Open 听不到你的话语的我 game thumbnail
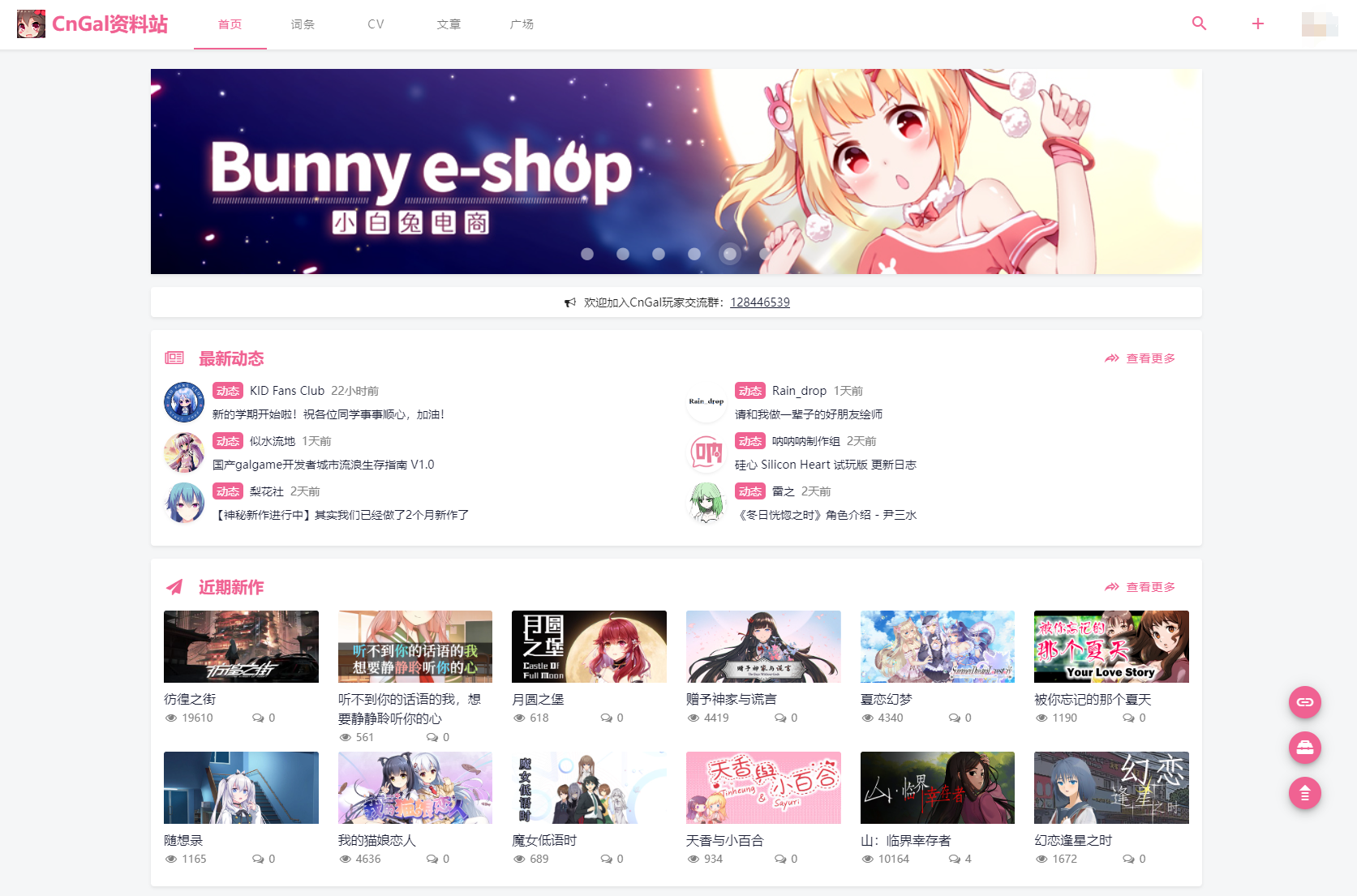The height and width of the screenshot is (896, 1357). (415, 646)
